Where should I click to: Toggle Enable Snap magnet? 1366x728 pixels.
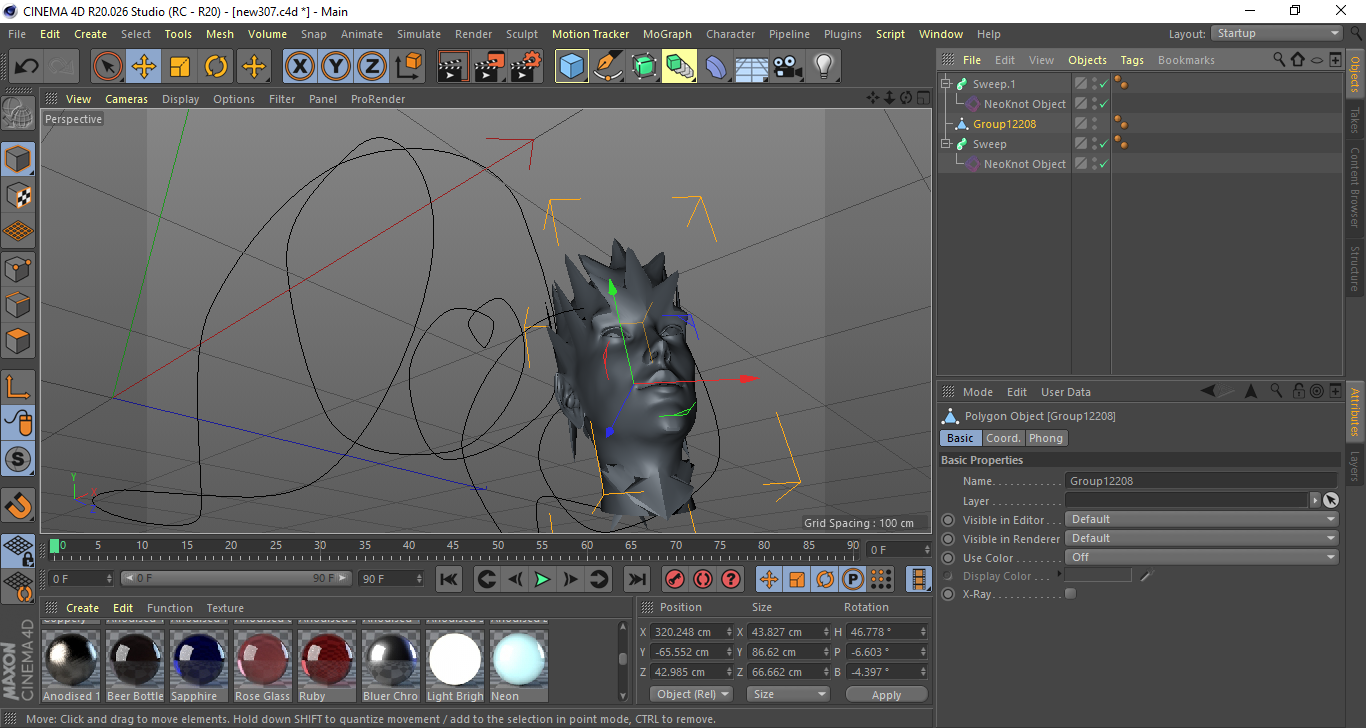tap(18, 505)
